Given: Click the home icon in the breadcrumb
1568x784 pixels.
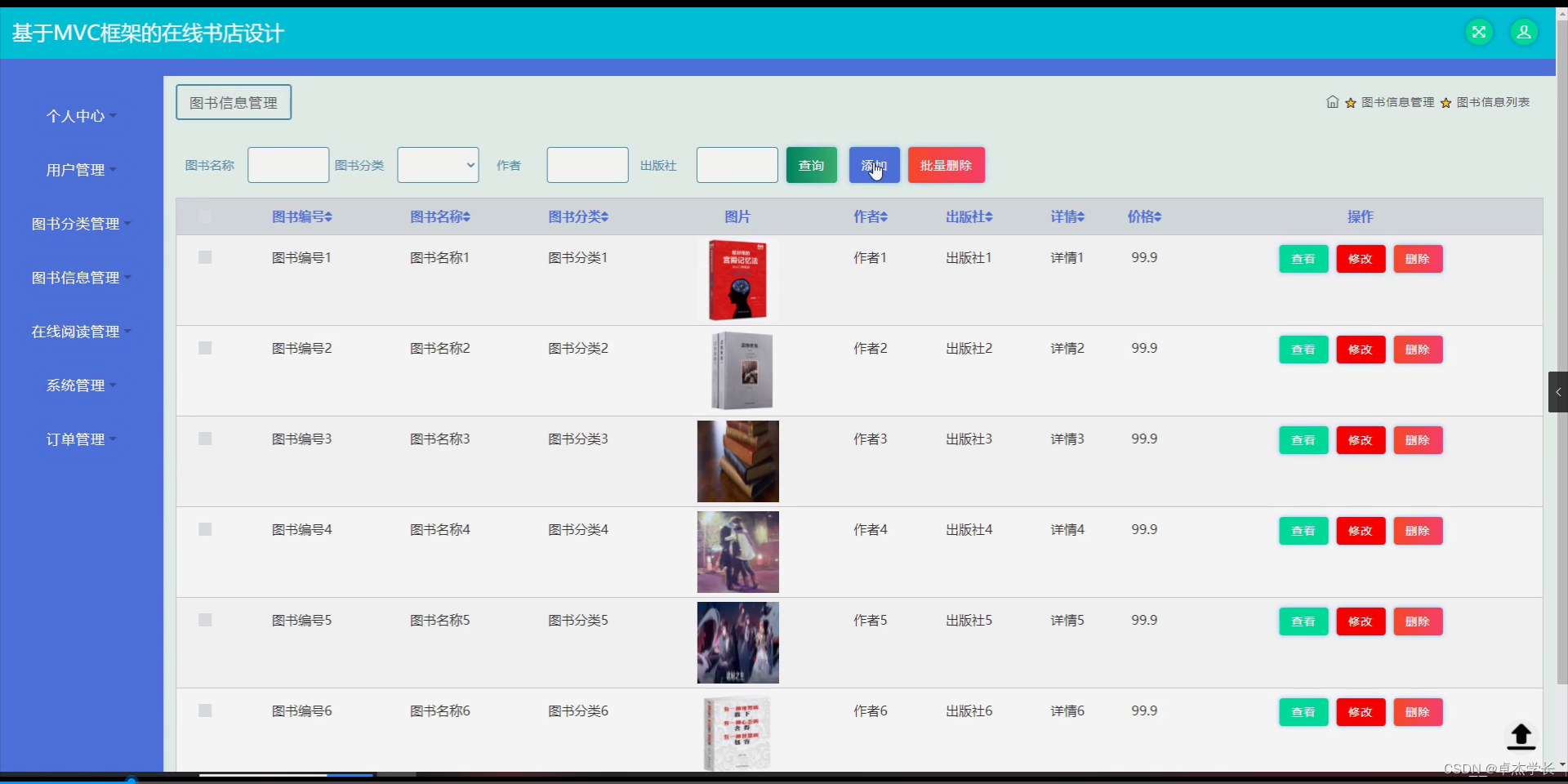Looking at the screenshot, I should (1333, 102).
